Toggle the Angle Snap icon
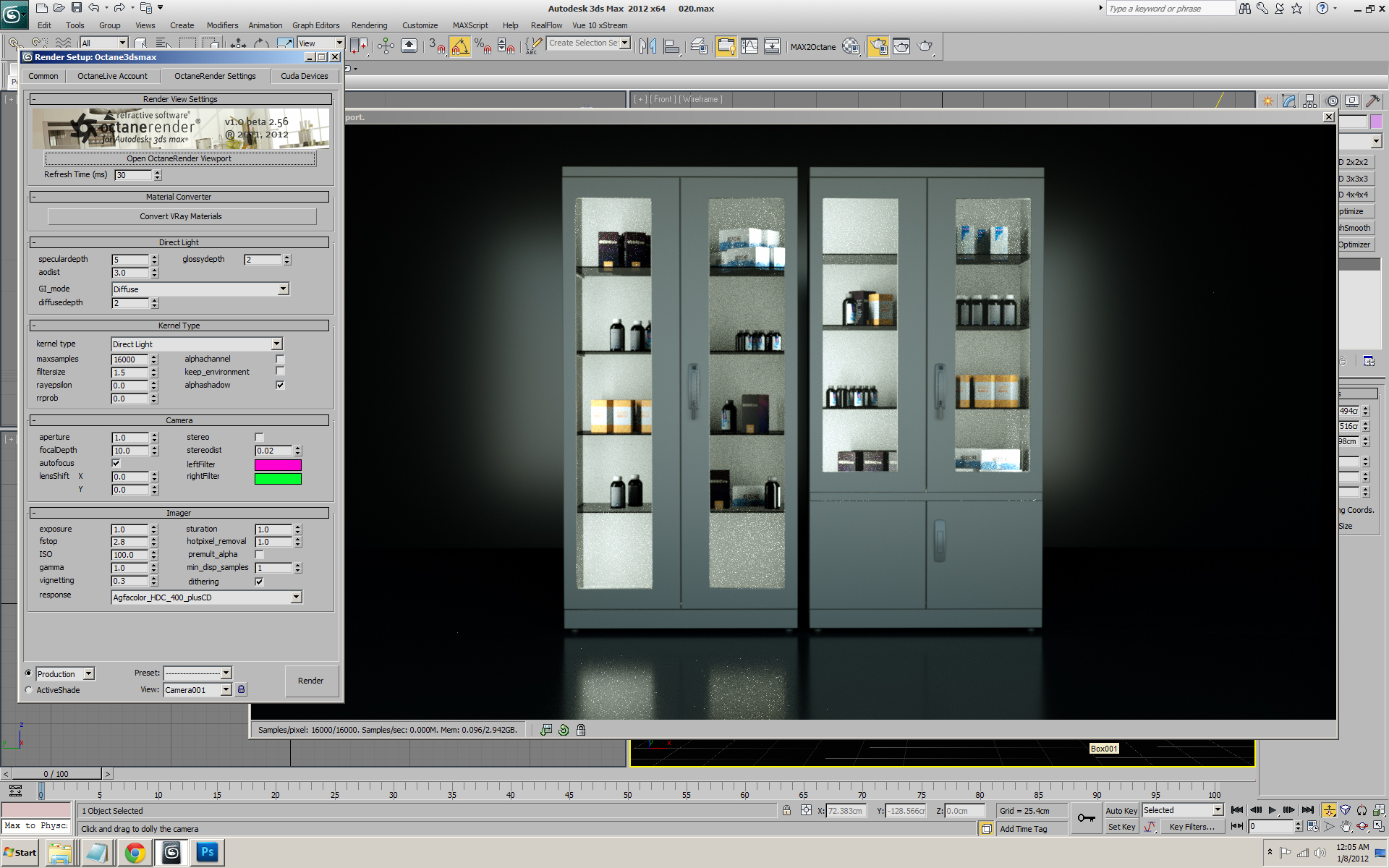Screen dimensions: 1389x868 click(x=459, y=46)
